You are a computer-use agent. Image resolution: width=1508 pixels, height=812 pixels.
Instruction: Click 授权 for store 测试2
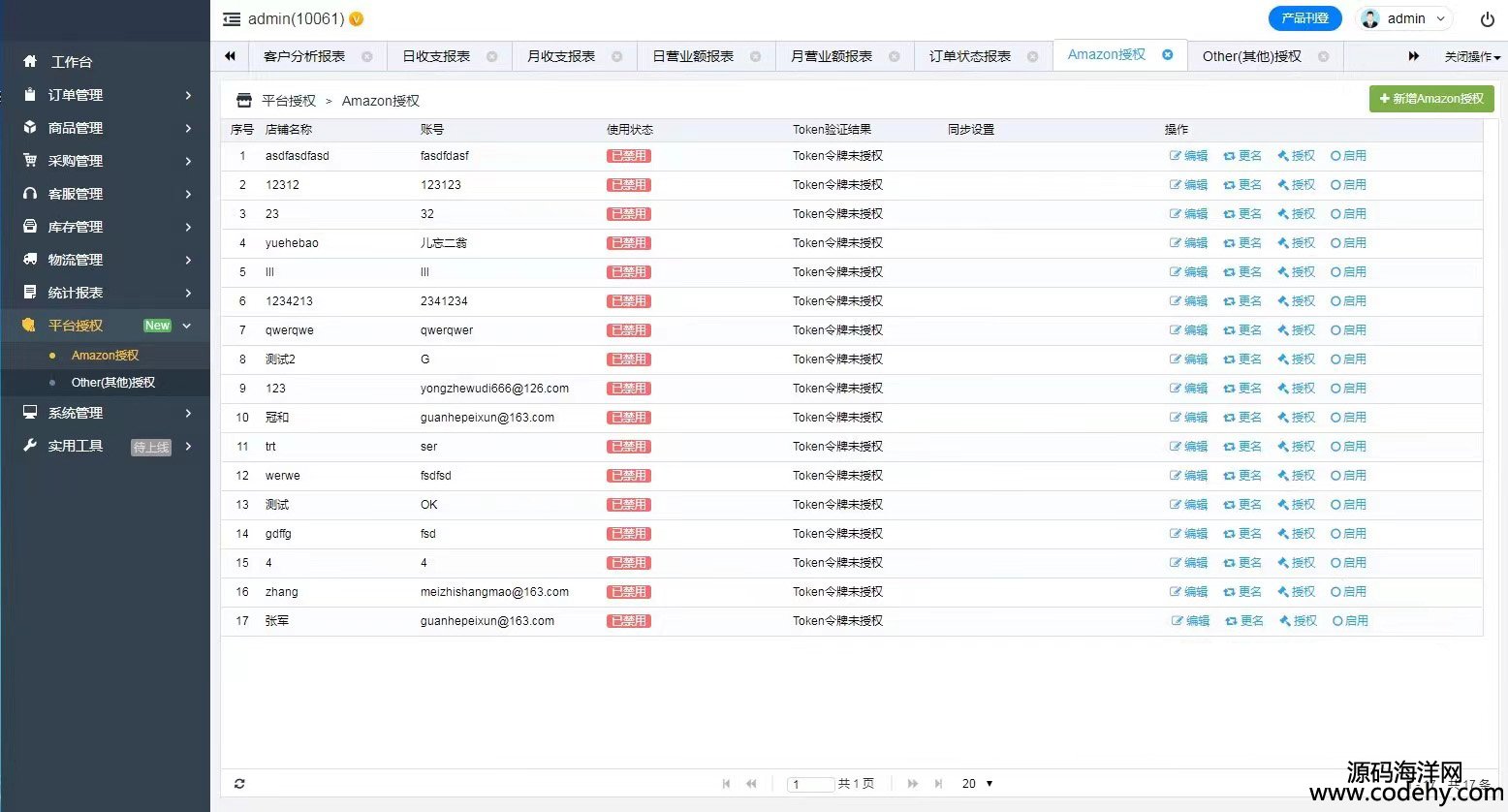tap(1297, 359)
